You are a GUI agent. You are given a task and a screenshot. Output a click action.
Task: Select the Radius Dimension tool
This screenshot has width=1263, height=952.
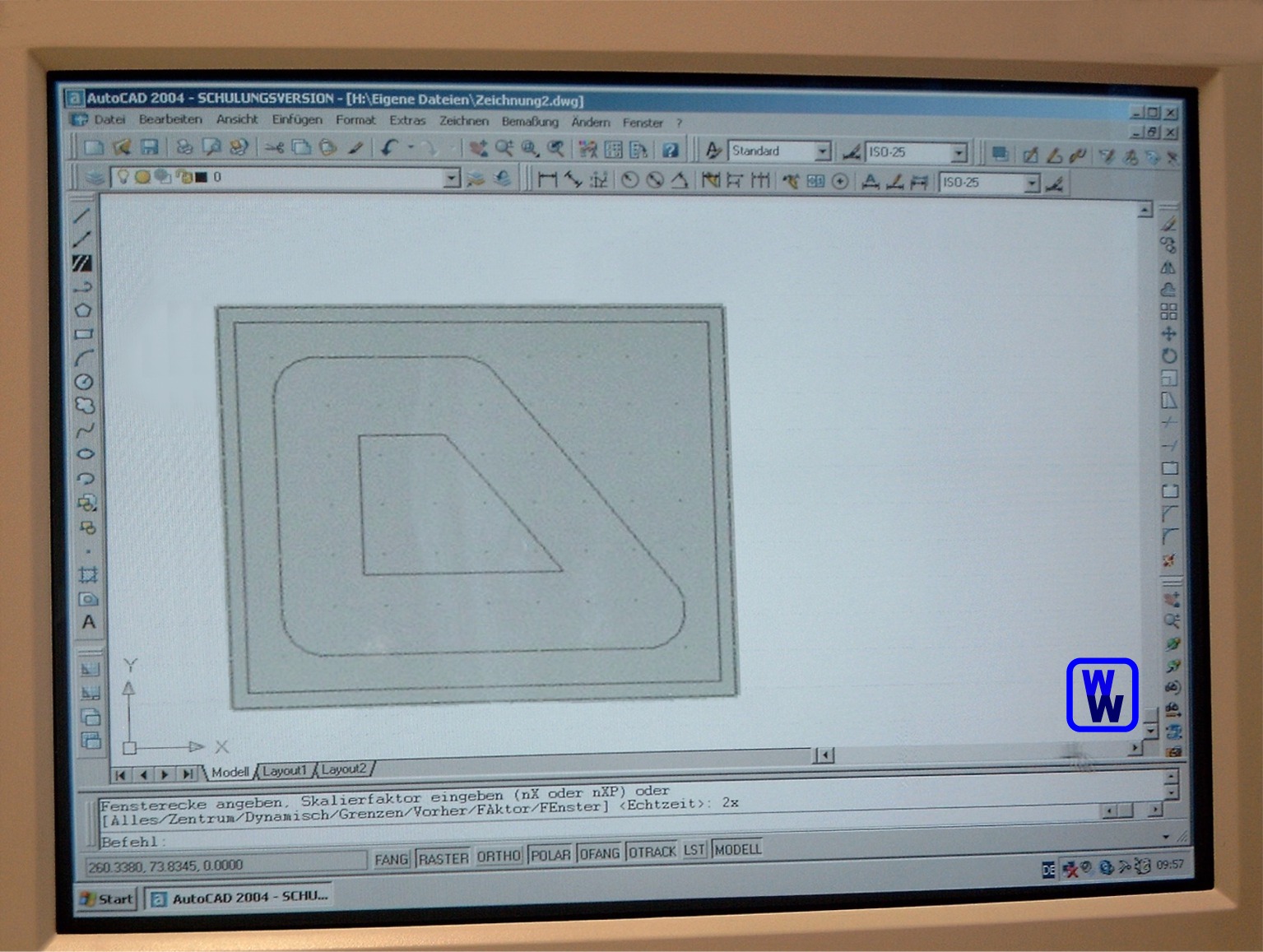tap(629, 180)
